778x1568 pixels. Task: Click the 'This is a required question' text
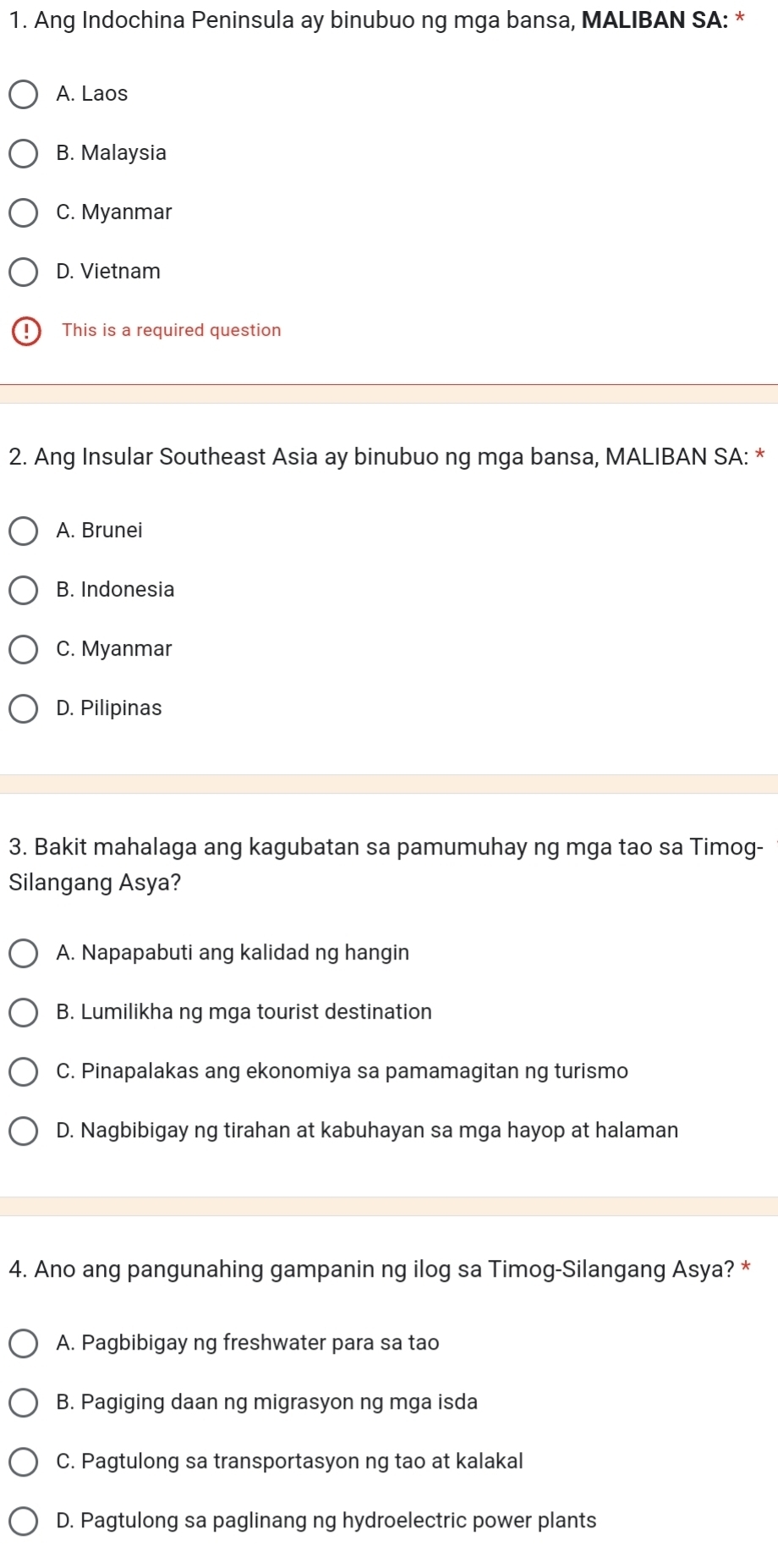click(172, 330)
